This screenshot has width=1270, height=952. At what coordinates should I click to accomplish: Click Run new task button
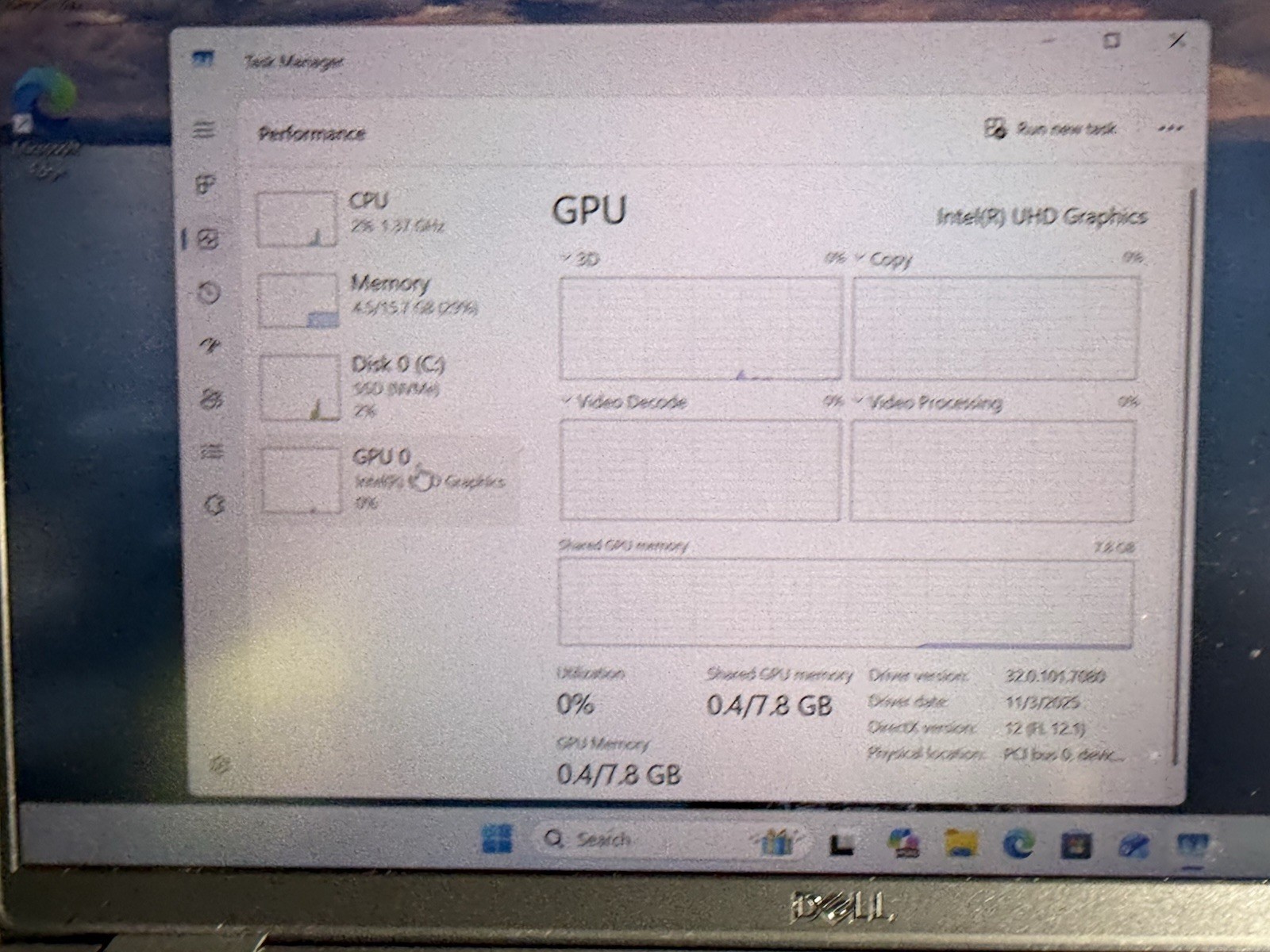click(1051, 129)
